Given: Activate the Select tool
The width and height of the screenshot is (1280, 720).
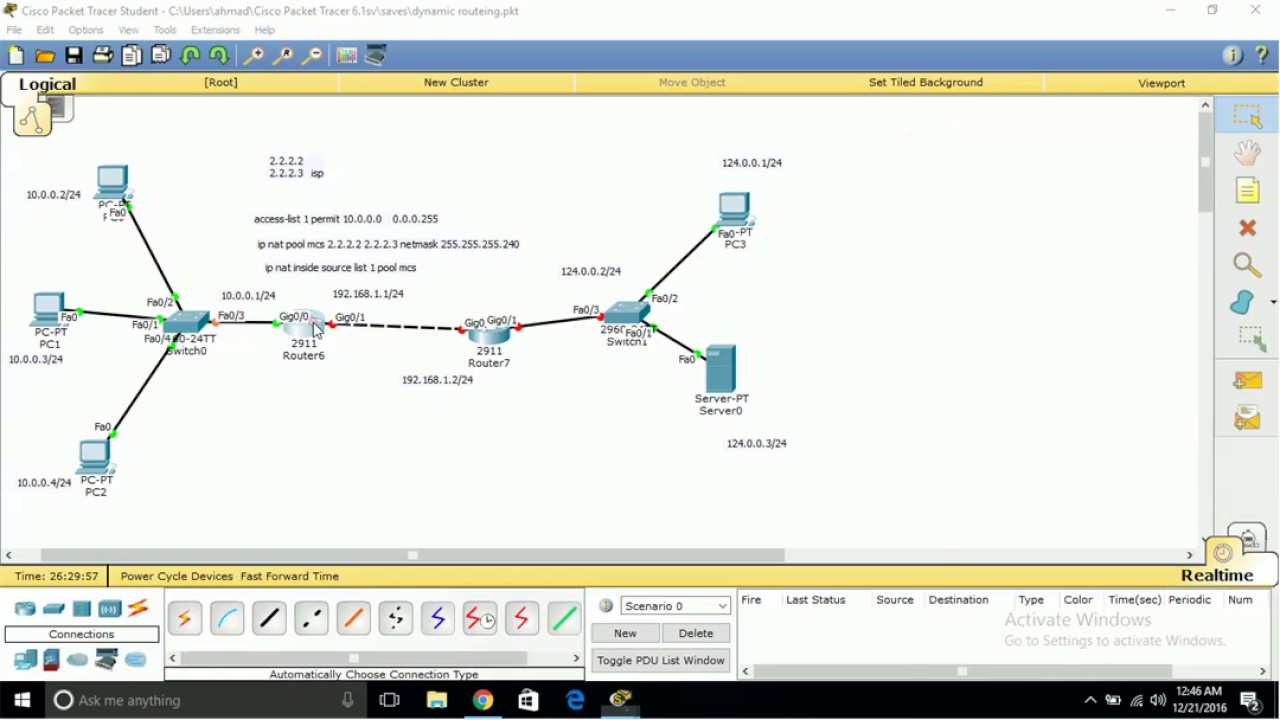Looking at the screenshot, I should 1247,117.
